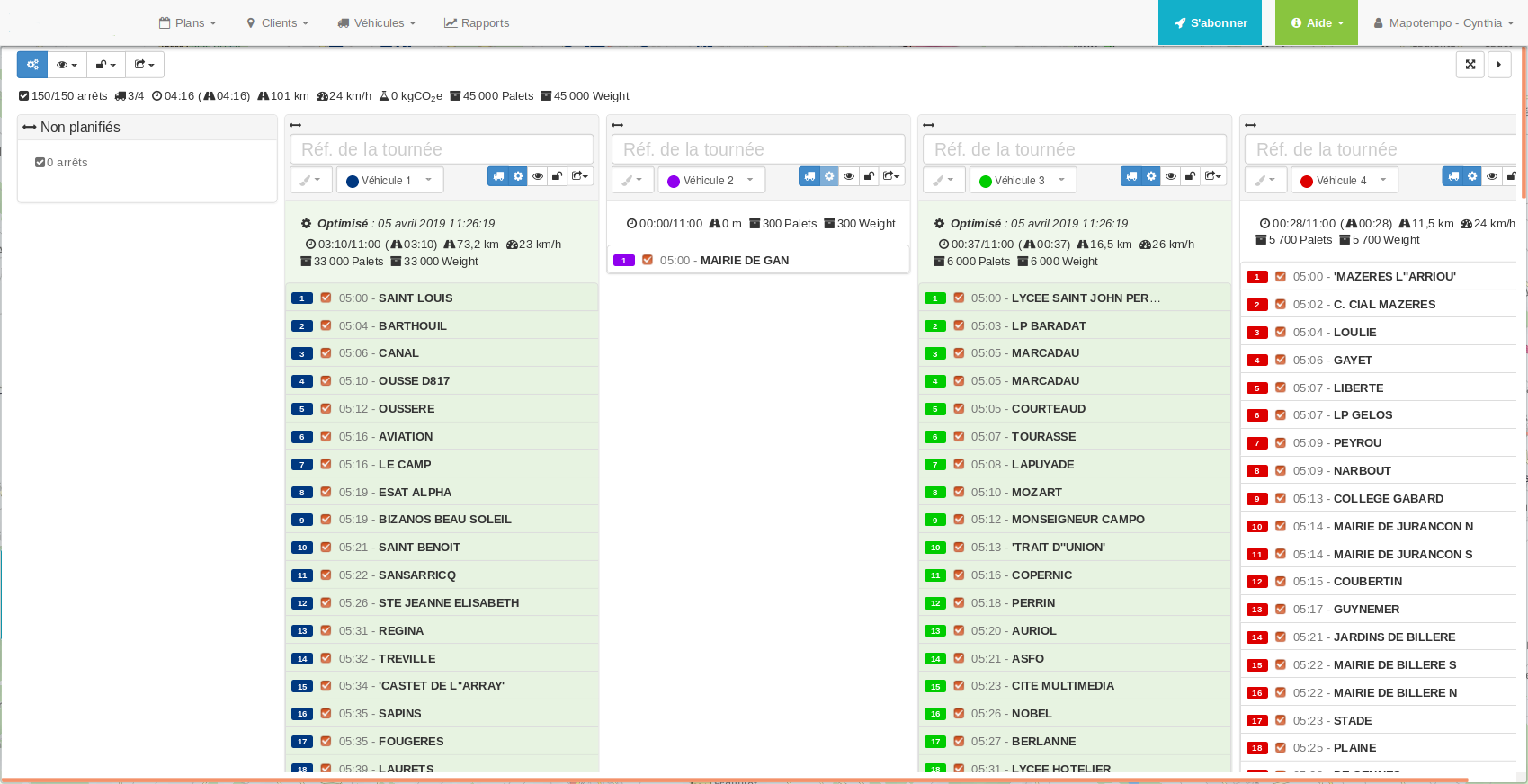
Task: Click the Non planifiés drag handle arrows
Action: (x=30, y=128)
